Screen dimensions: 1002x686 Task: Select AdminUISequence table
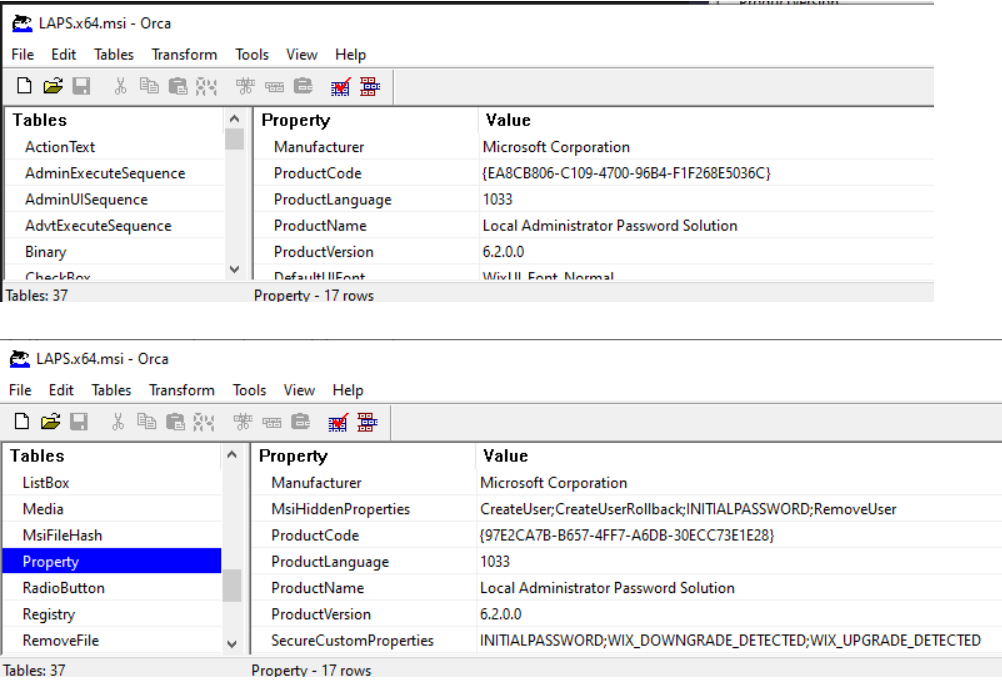[x=86, y=199]
